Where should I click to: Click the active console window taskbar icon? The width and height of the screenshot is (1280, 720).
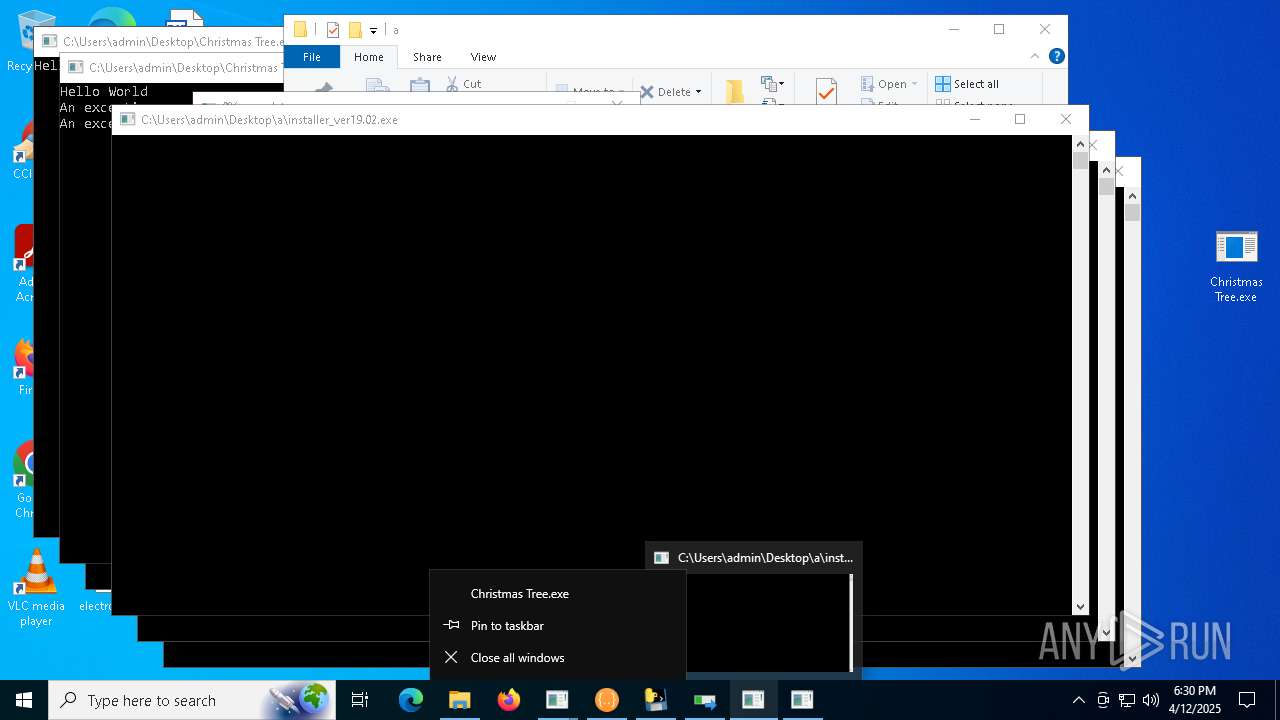(x=754, y=700)
